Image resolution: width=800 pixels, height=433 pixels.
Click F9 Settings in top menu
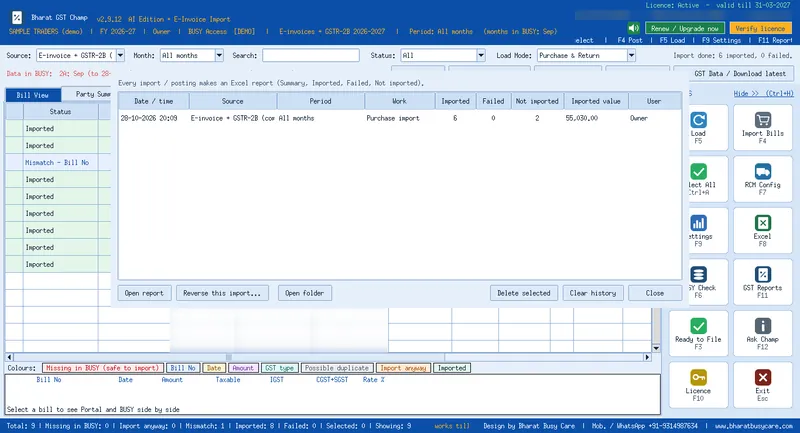coord(721,40)
